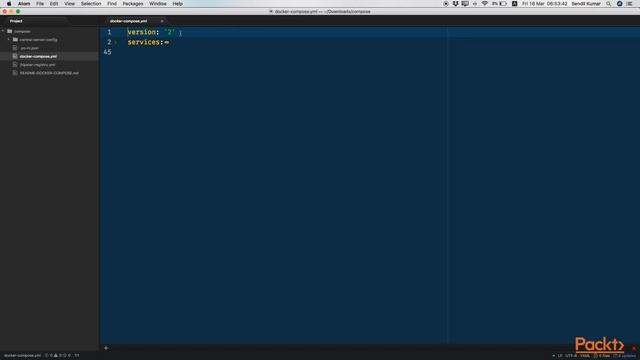
Task: Open the Selection menu
Action: (x=91, y=4)
